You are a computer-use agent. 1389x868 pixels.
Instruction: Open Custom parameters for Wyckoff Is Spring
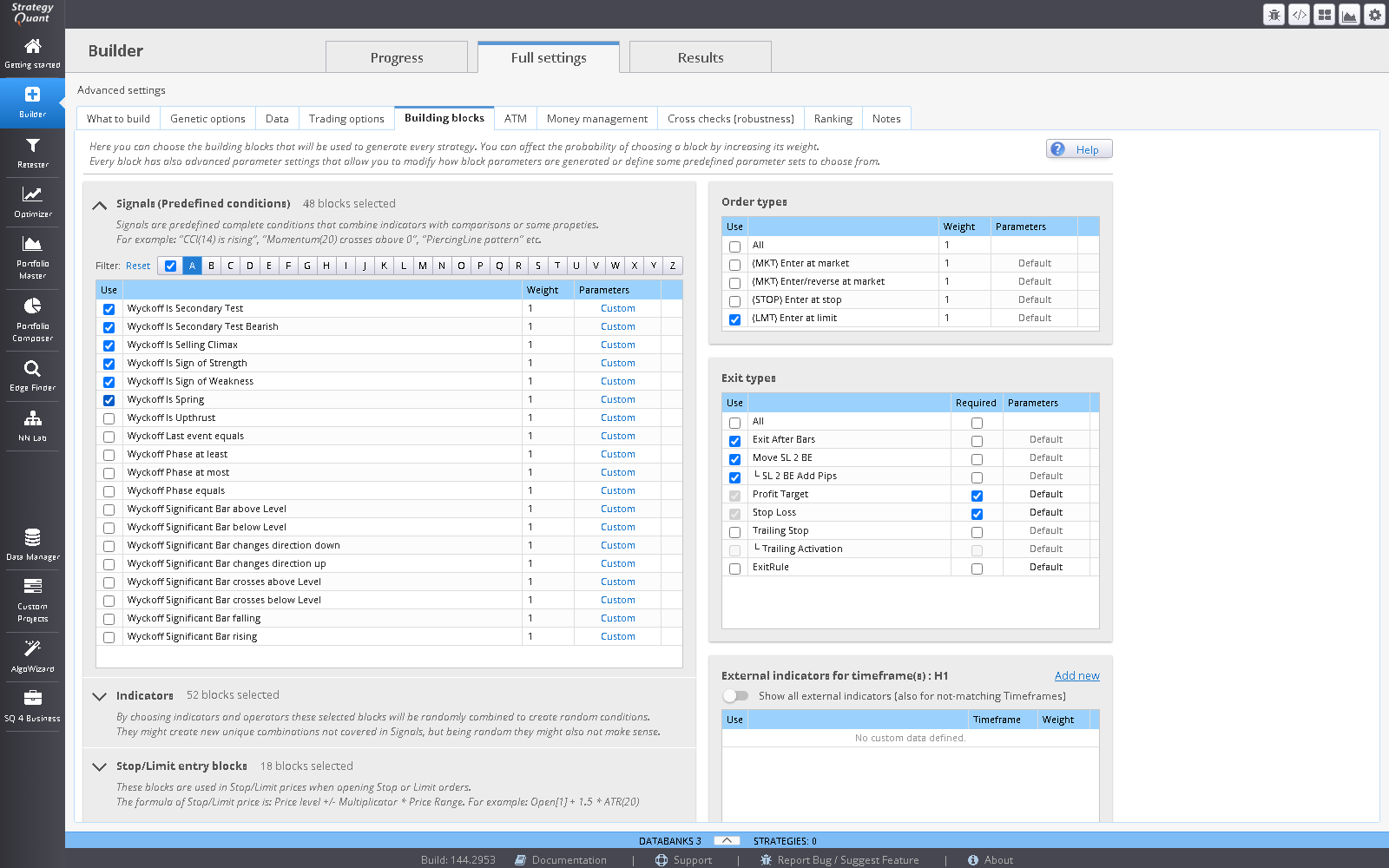(x=617, y=399)
